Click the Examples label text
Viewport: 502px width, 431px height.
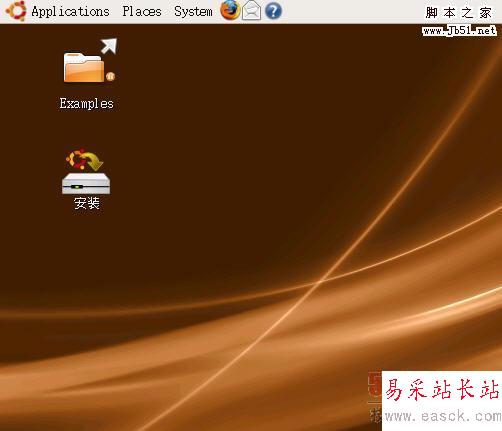[87, 104]
